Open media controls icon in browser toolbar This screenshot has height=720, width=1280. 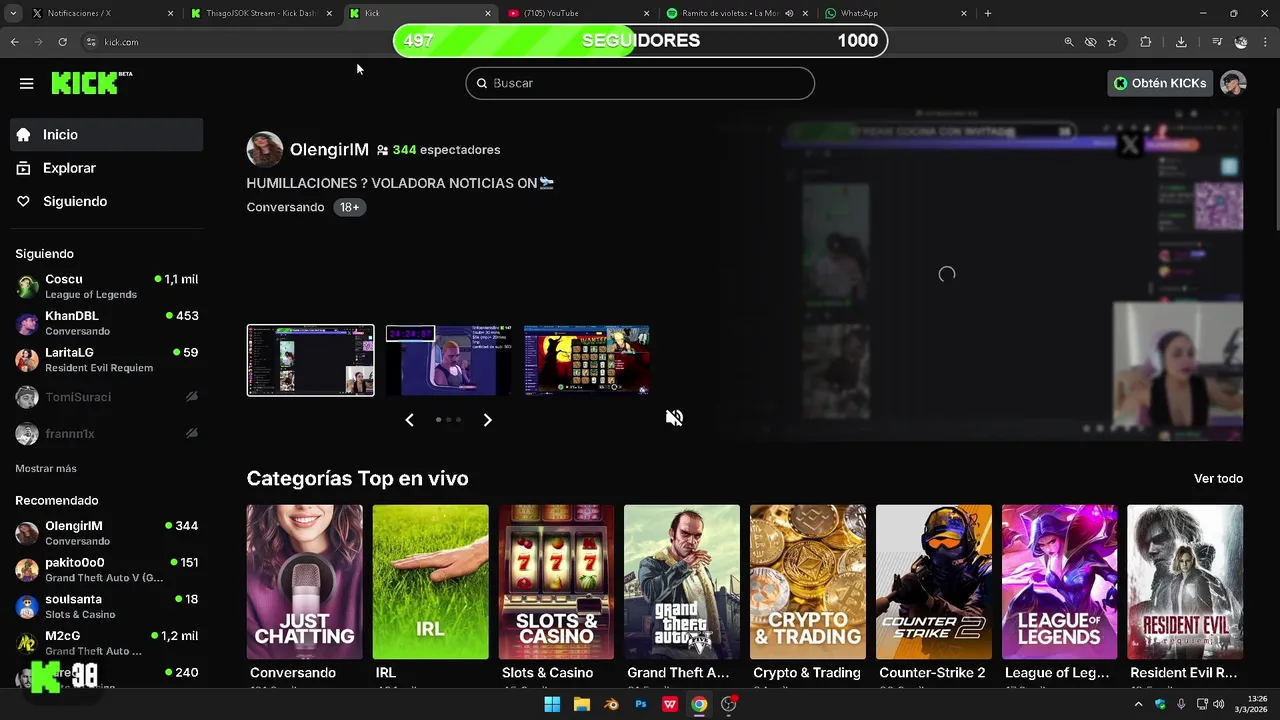pyautogui.click(x=1216, y=42)
